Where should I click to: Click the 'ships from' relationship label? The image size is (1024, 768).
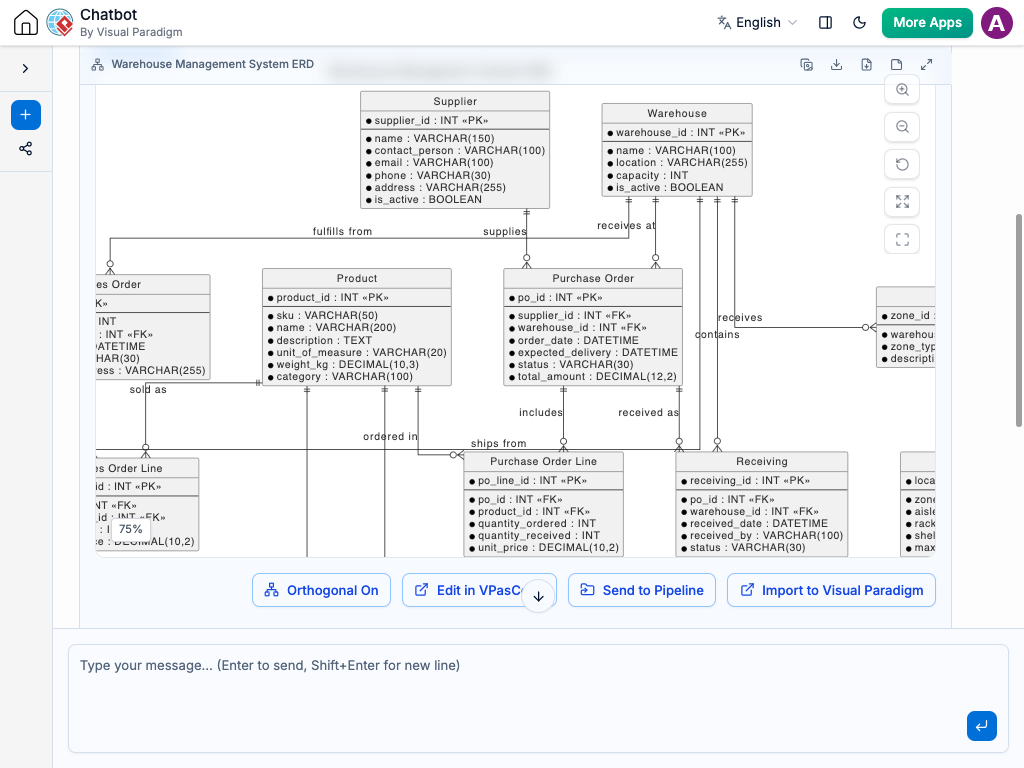tap(498, 443)
